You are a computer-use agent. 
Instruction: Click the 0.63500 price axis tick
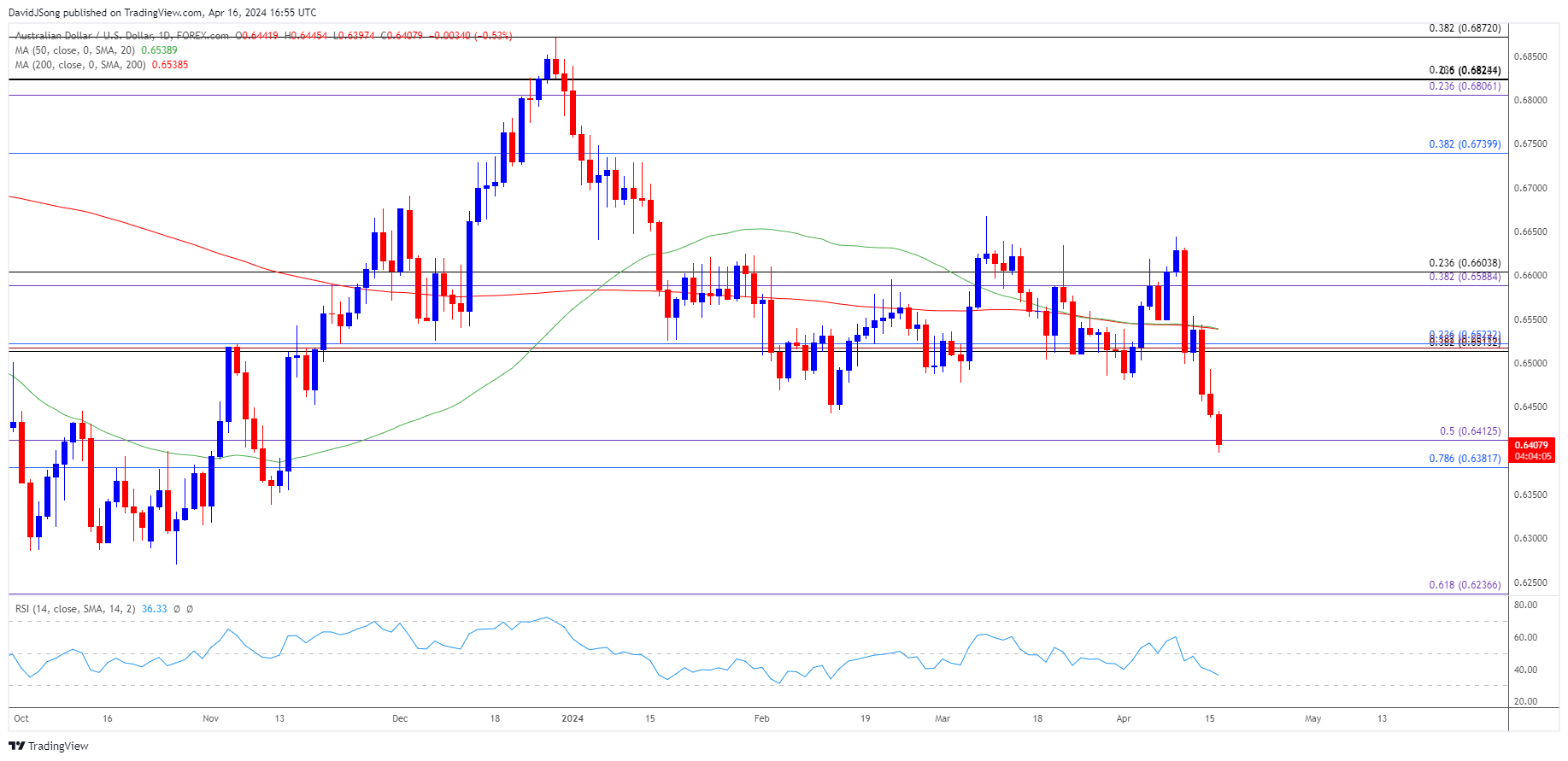point(1530,495)
